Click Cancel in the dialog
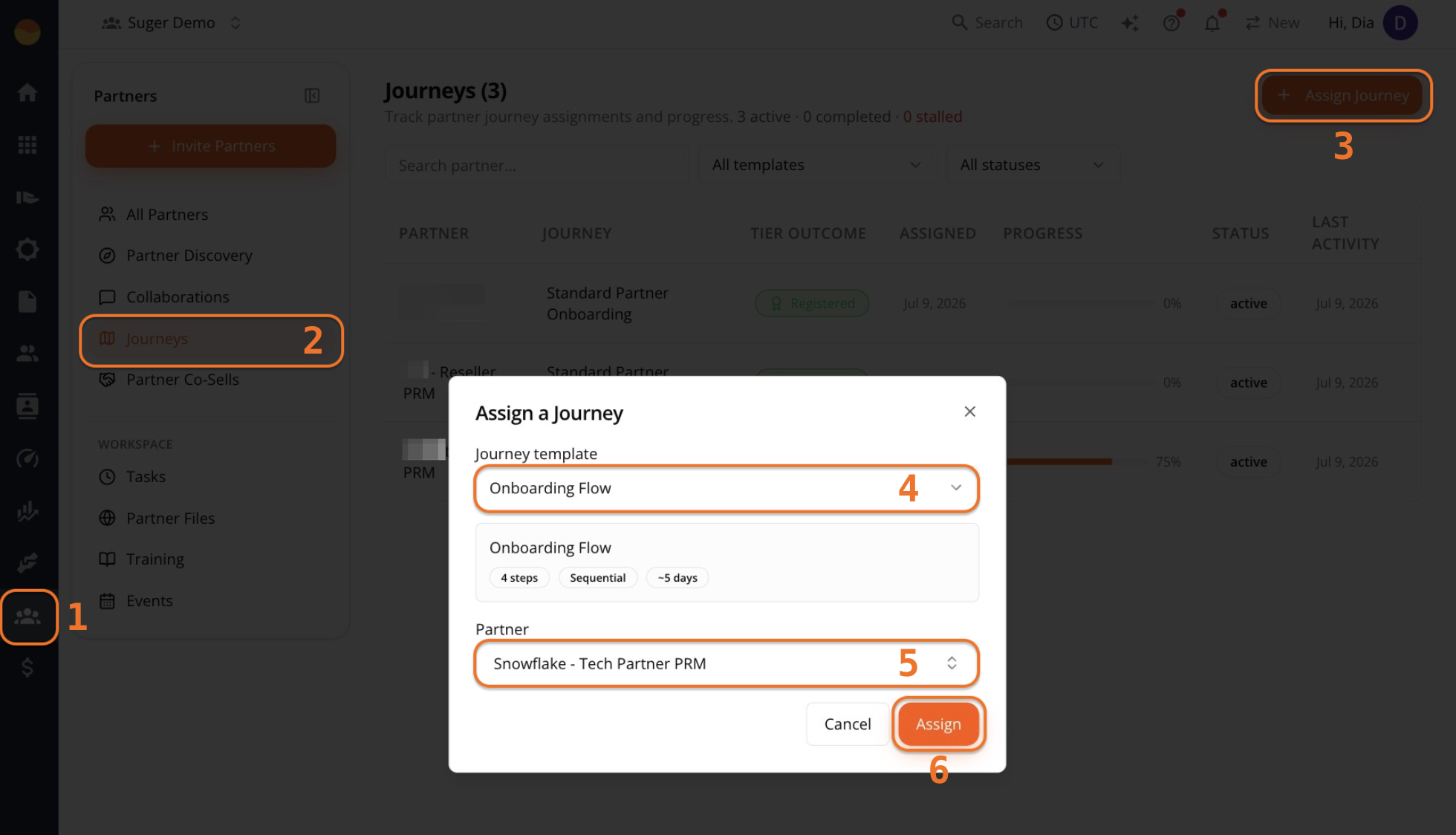 (848, 724)
